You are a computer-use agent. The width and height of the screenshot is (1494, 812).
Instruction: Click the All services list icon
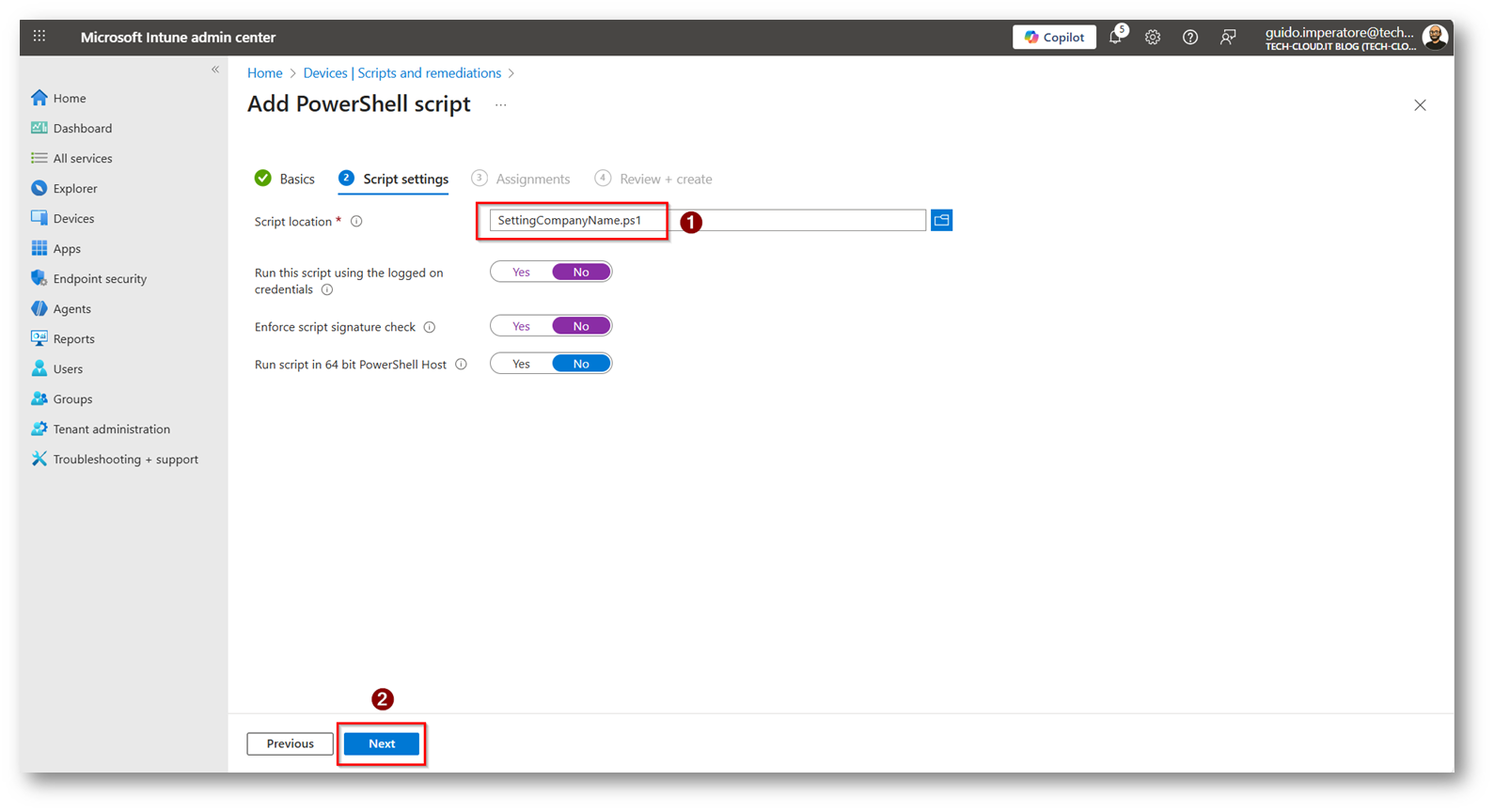[39, 158]
